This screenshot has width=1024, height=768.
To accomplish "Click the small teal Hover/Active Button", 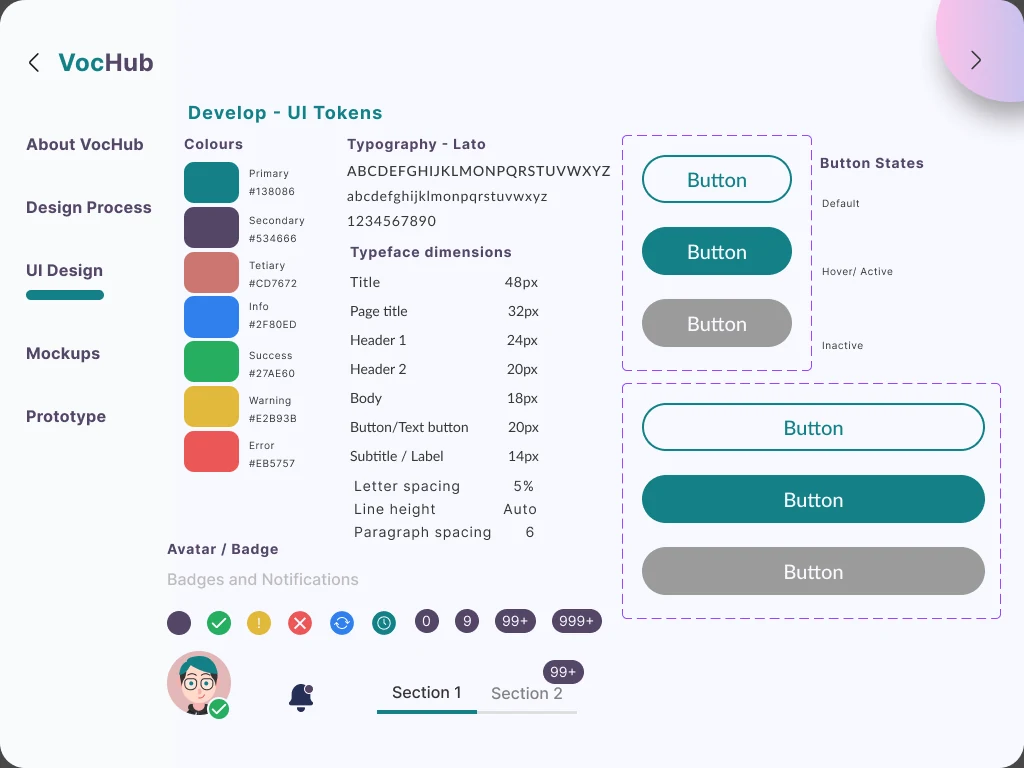I will pyautogui.click(x=717, y=251).
